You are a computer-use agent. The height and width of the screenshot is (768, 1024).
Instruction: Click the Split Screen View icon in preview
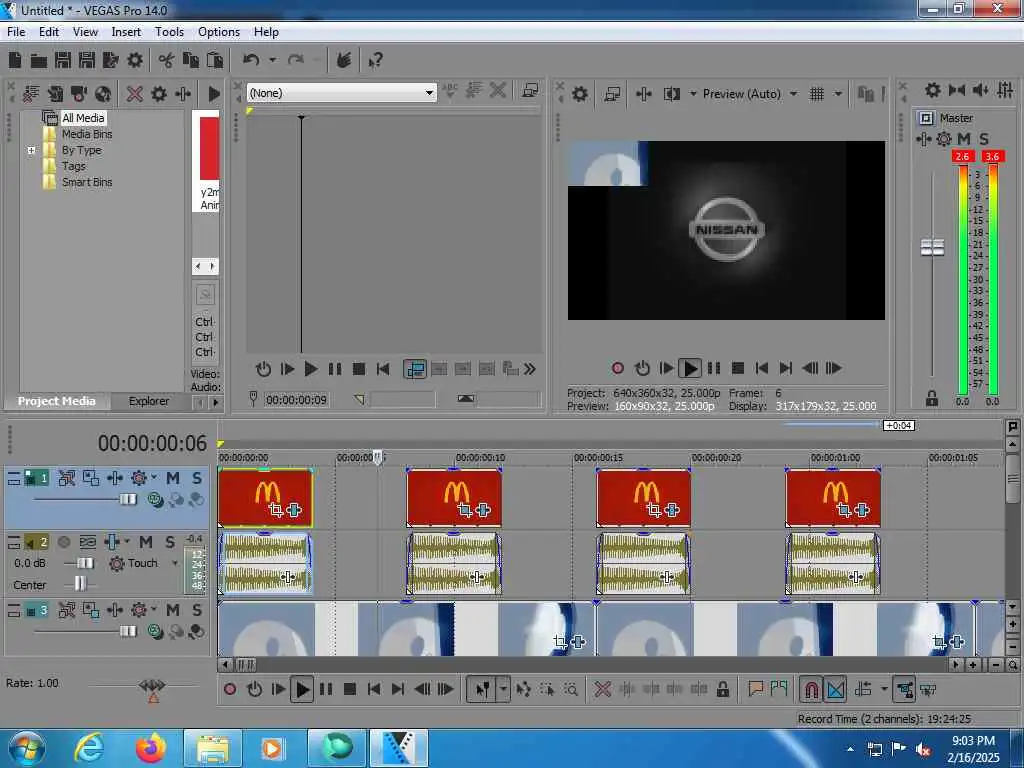click(x=671, y=94)
